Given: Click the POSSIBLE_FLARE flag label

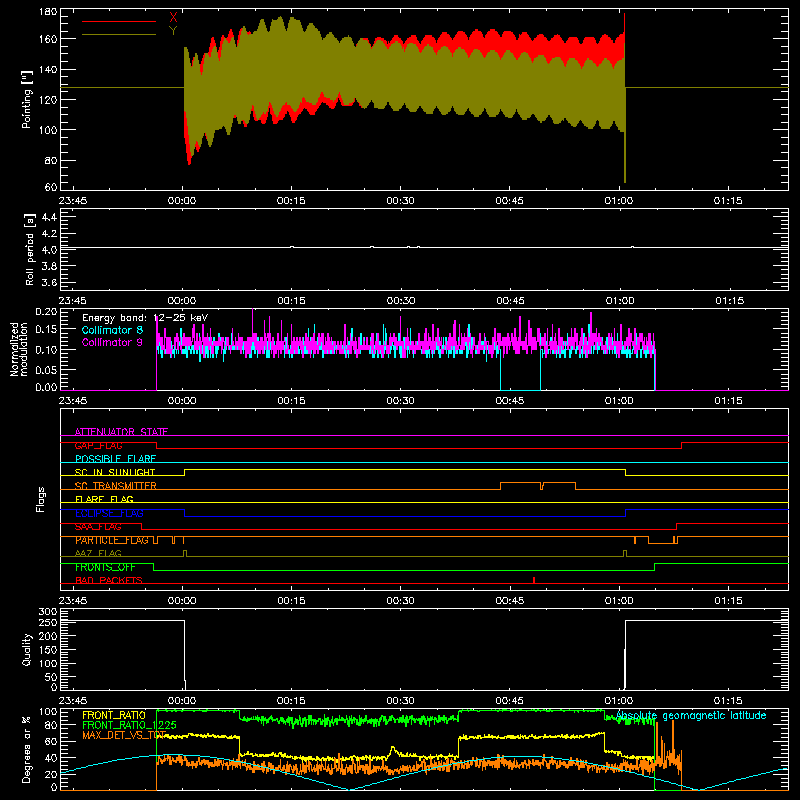Looking at the screenshot, I should 115,459.
